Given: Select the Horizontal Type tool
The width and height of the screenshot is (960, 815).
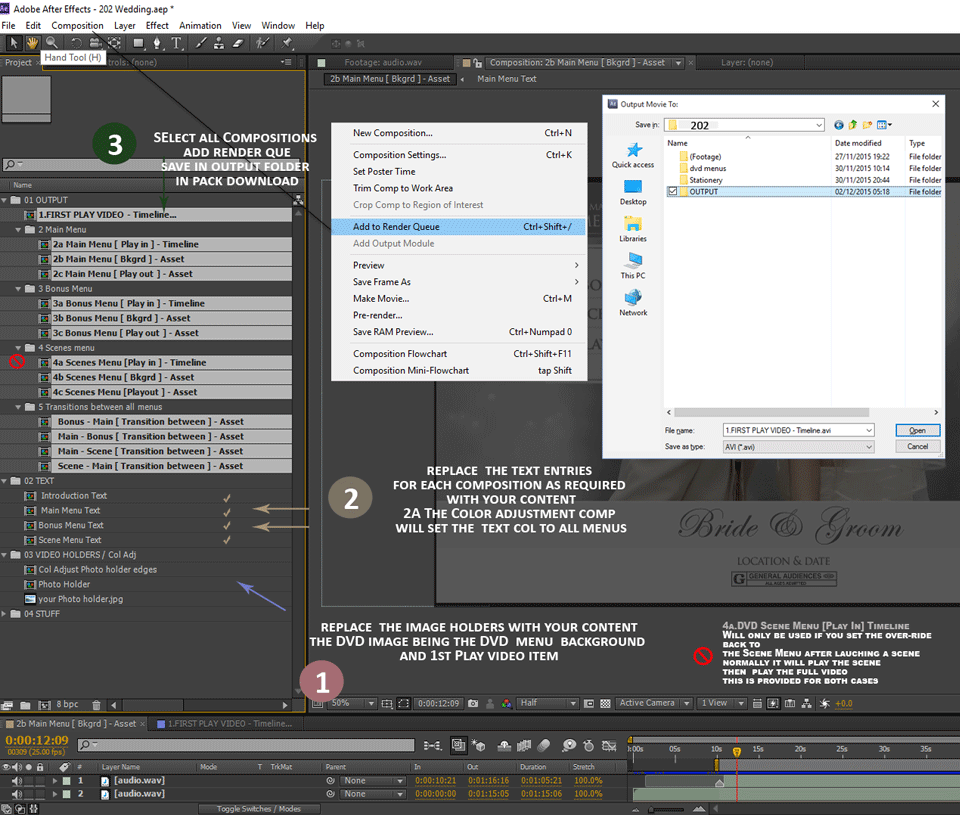Looking at the screenshot, I should (177, 43).
